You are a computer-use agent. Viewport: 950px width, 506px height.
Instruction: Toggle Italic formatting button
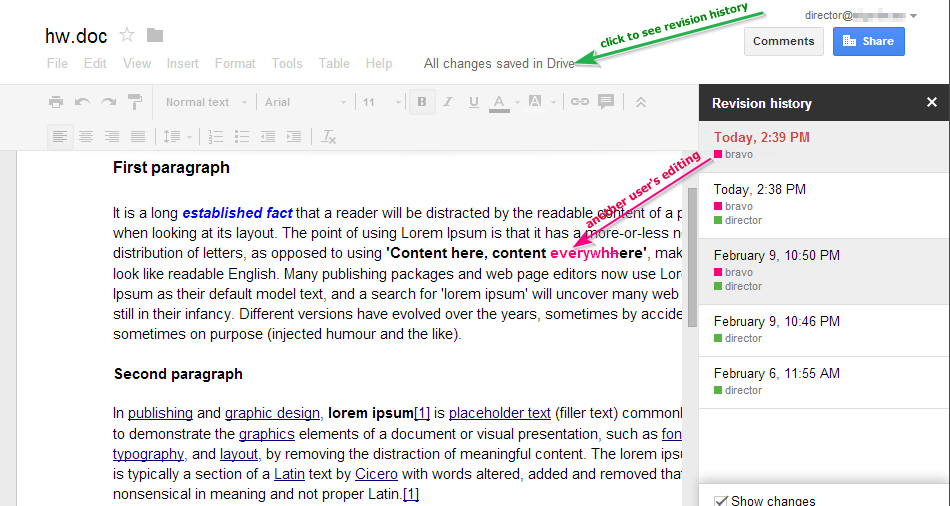pyautogui.click(x=448, y=102)
